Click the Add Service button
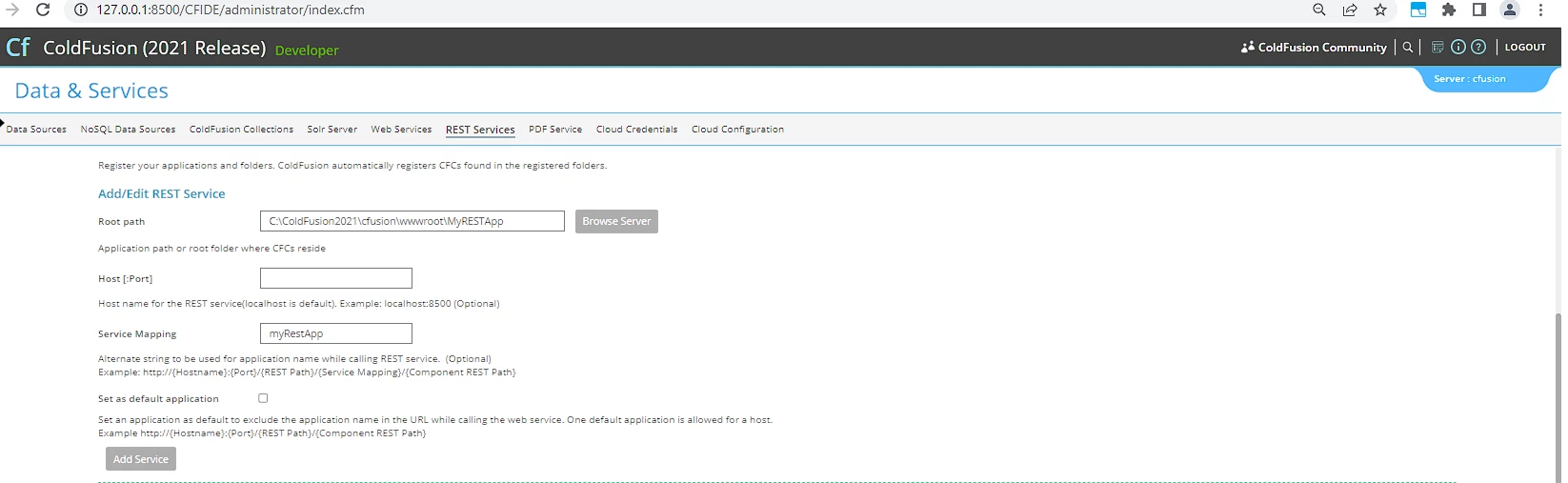1568x483 pixels. (x=141, y=459)
